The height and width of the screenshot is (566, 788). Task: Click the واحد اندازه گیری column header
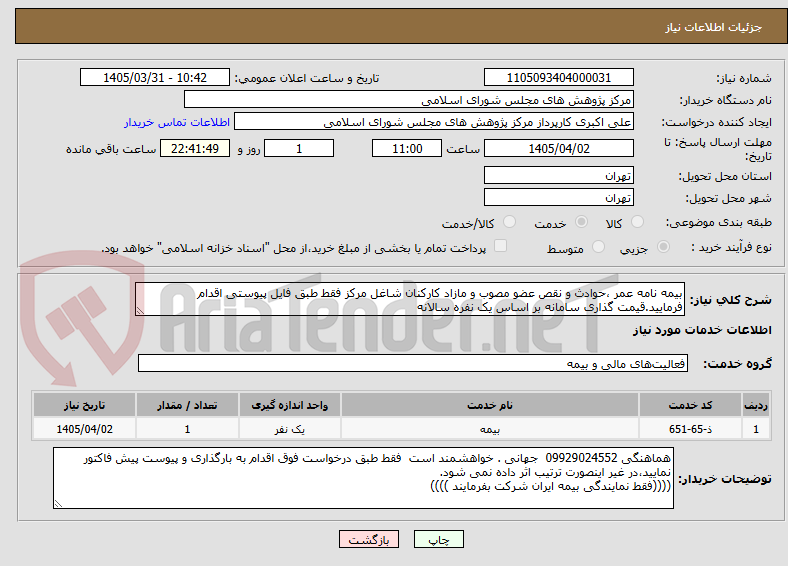point(289,405)
